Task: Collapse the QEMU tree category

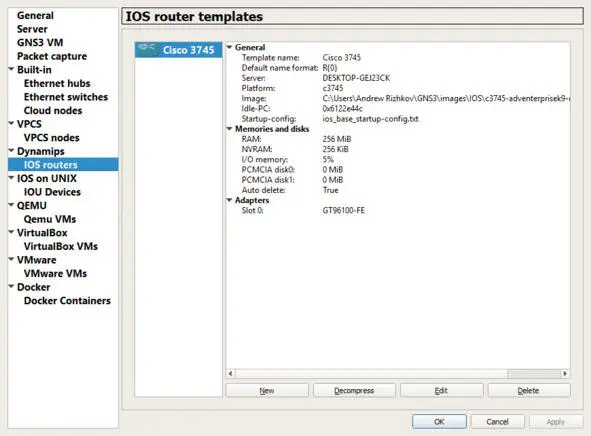Action: (12, 205)
